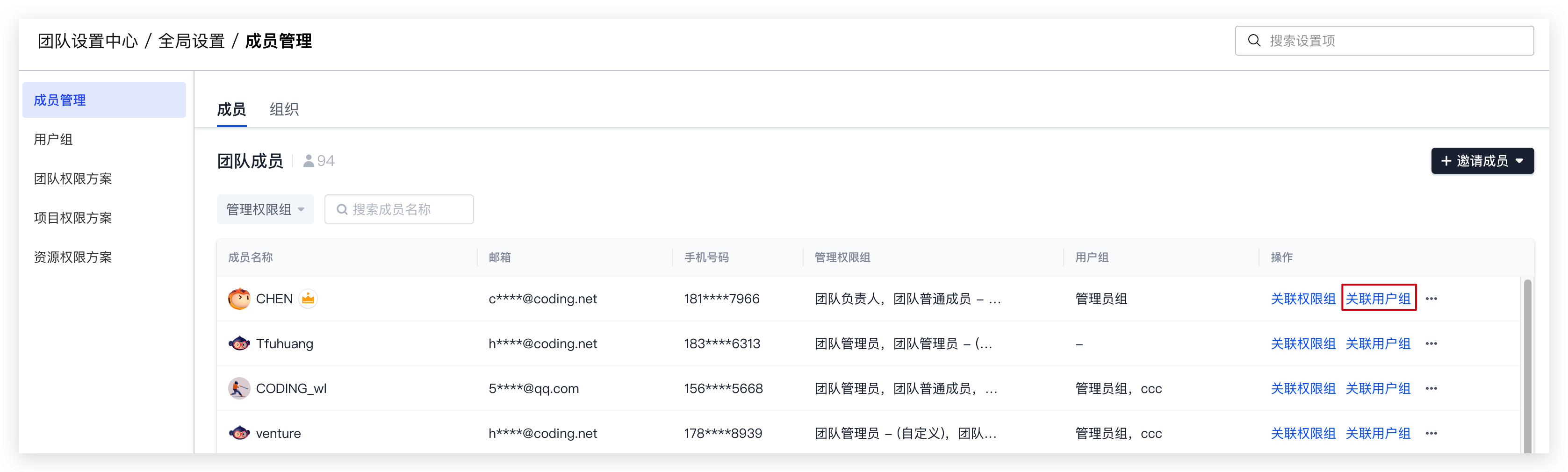Open more options for CODING_wl row

click(x=1431, y=388)
